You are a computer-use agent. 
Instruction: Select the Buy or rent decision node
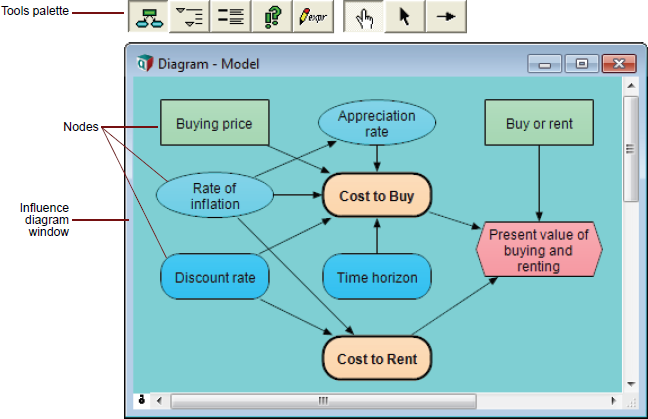(x=539, y=123)
